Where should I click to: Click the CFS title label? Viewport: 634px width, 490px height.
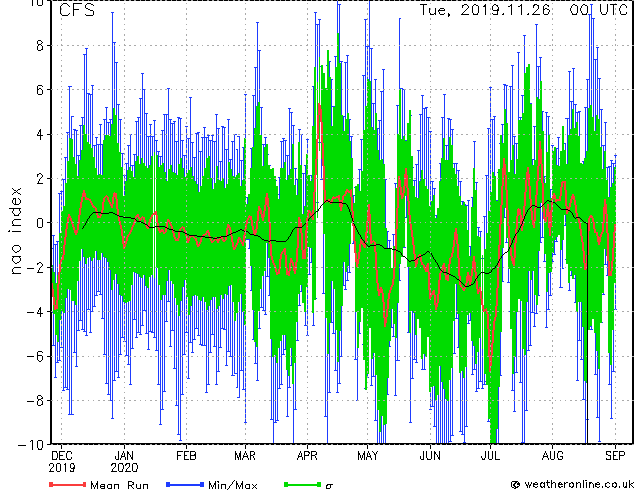click(x=77, y=10)
